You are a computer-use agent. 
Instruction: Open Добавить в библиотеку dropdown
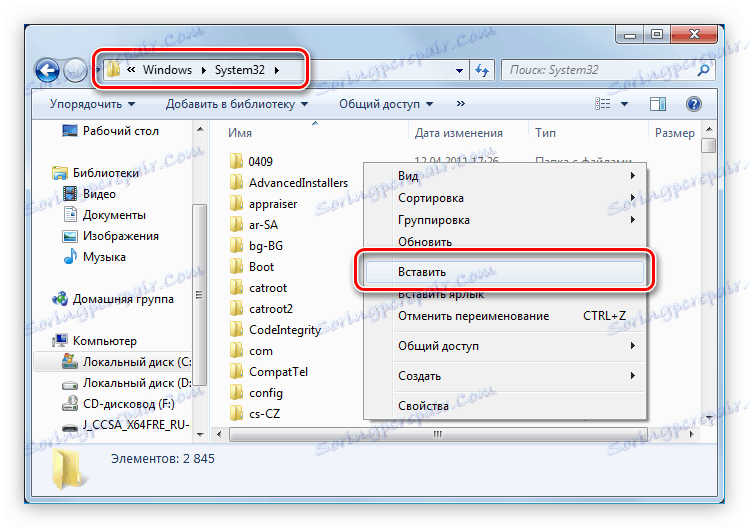(237, 104)
